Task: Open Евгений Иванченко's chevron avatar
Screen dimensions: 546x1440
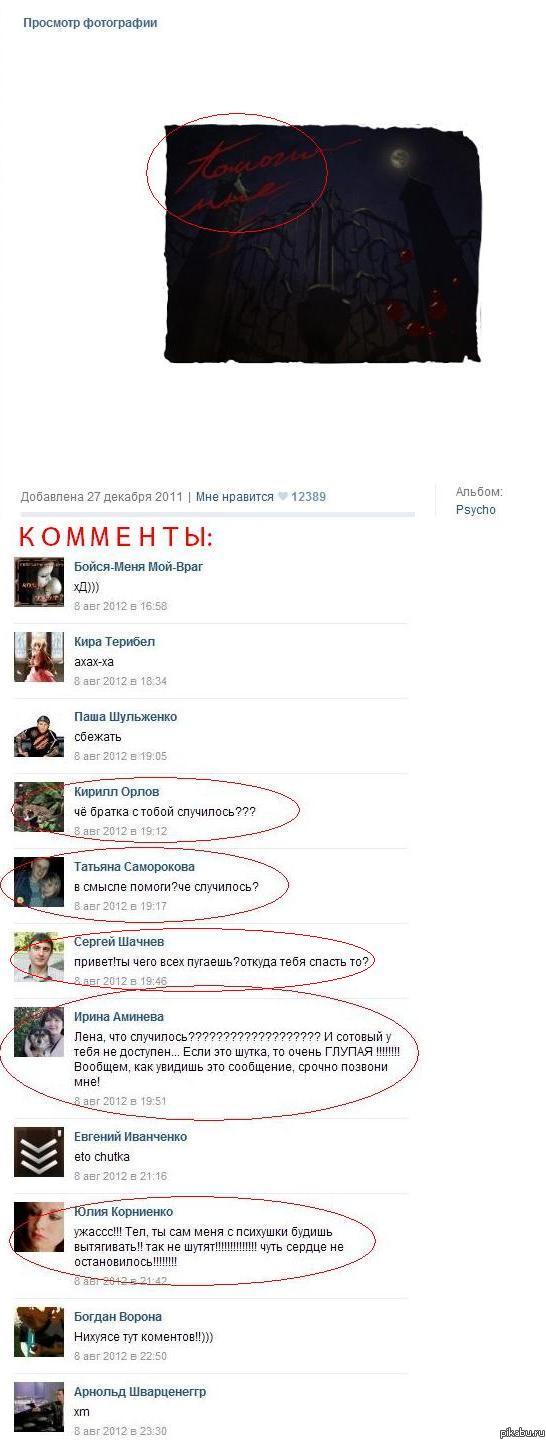Action: [39, 1152]
